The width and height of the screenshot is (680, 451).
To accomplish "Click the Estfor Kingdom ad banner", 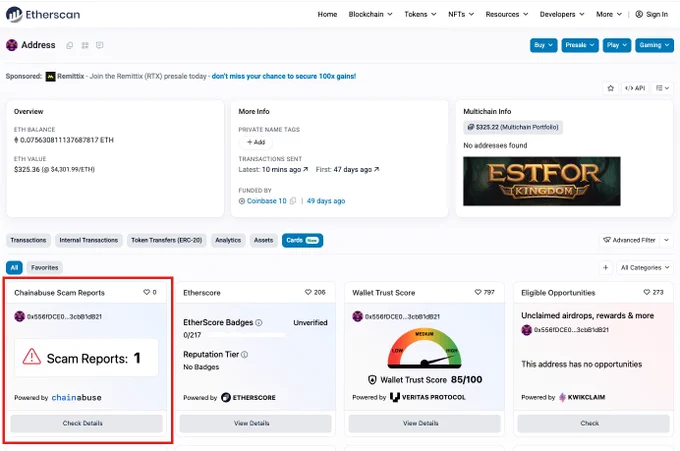I will coord(542,181).
